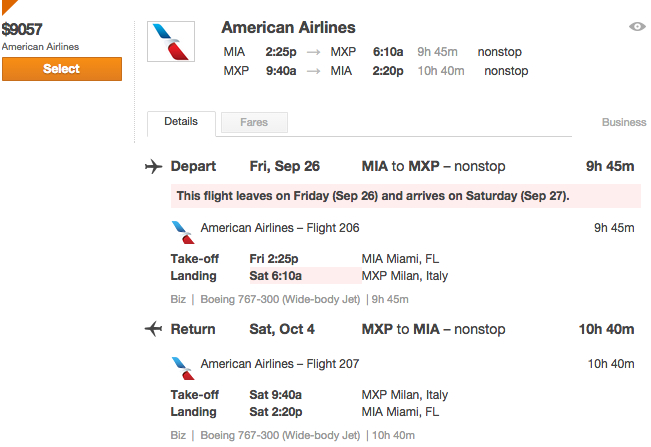Click American Airlines – Flight 206 text

[280, 228]
